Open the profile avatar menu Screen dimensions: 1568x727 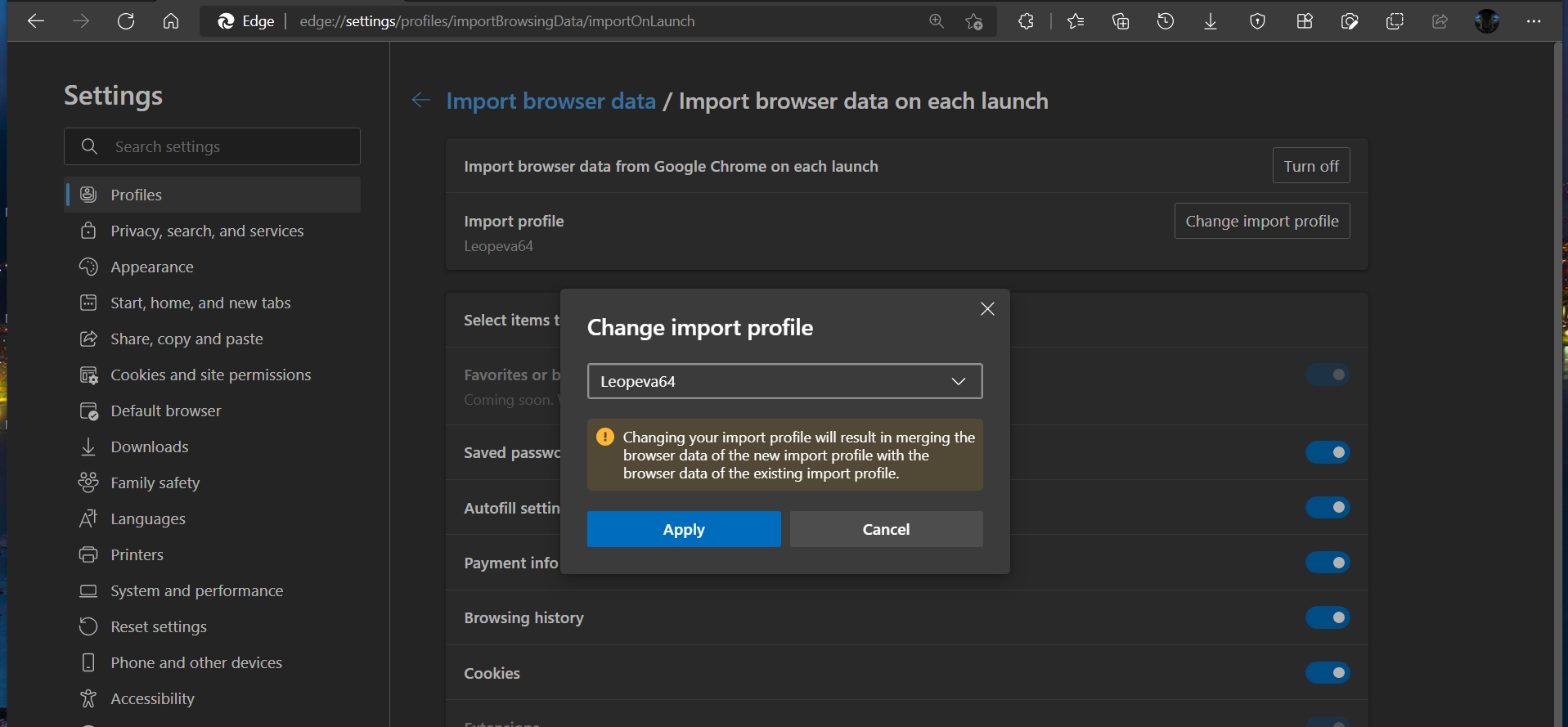tap(1487, 21)
